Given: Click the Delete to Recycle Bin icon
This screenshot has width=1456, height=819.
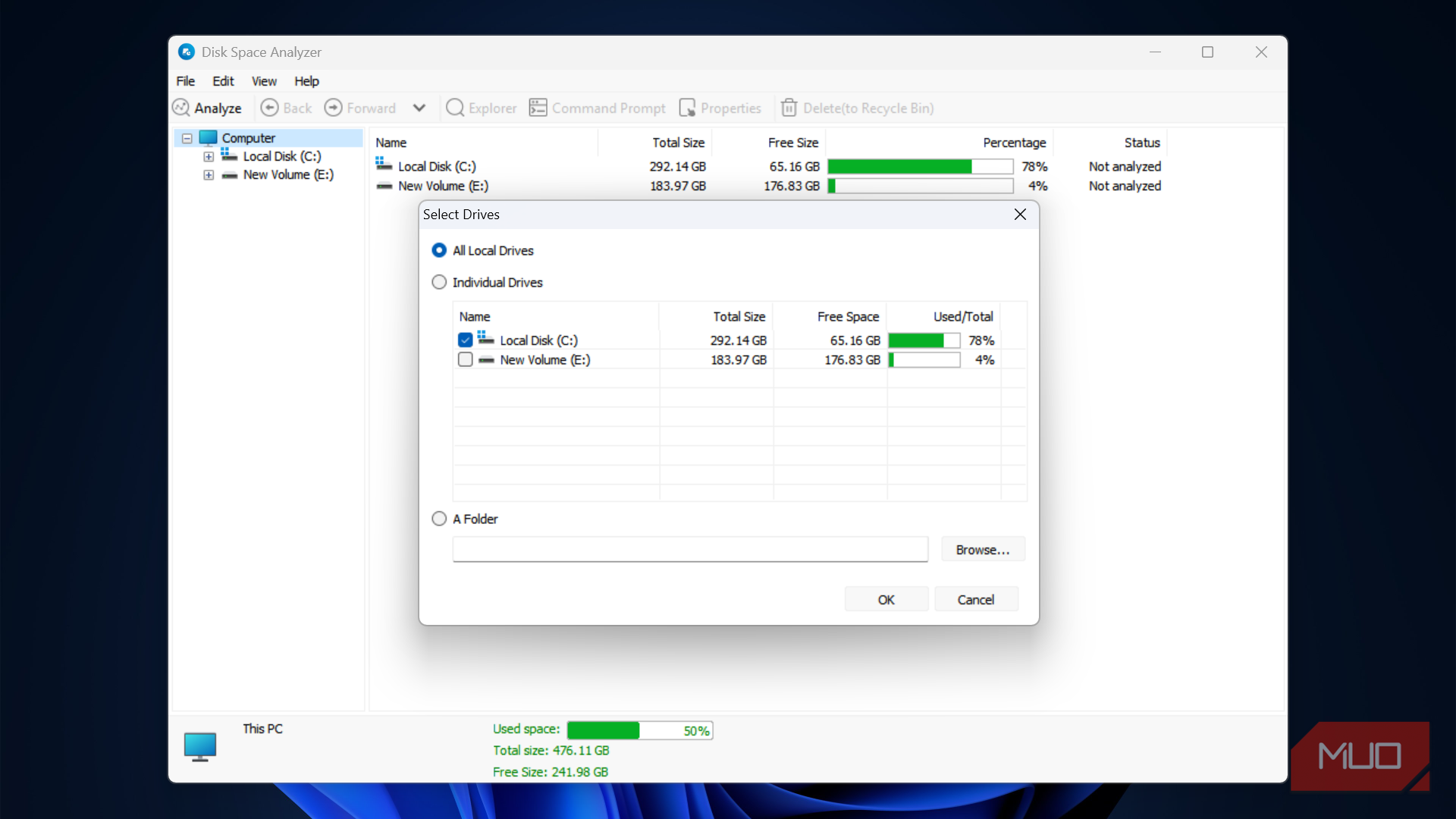Looking at the screenshot, I should coord(789,108).
